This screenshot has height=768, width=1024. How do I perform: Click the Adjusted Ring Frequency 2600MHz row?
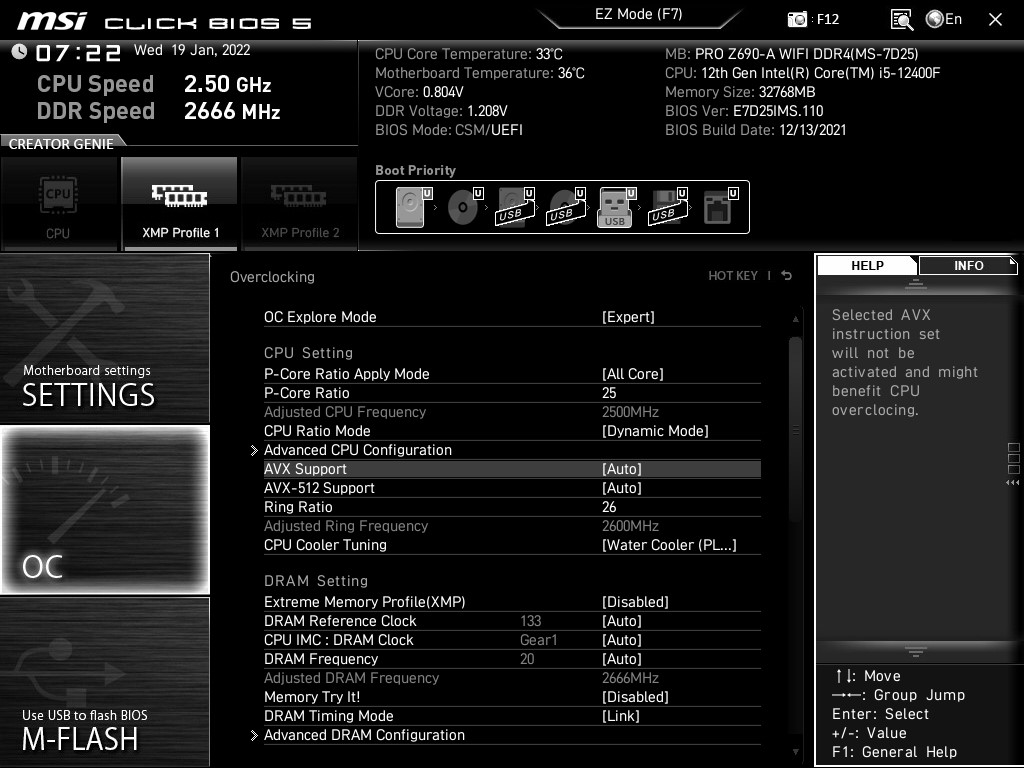coord(512,526)
